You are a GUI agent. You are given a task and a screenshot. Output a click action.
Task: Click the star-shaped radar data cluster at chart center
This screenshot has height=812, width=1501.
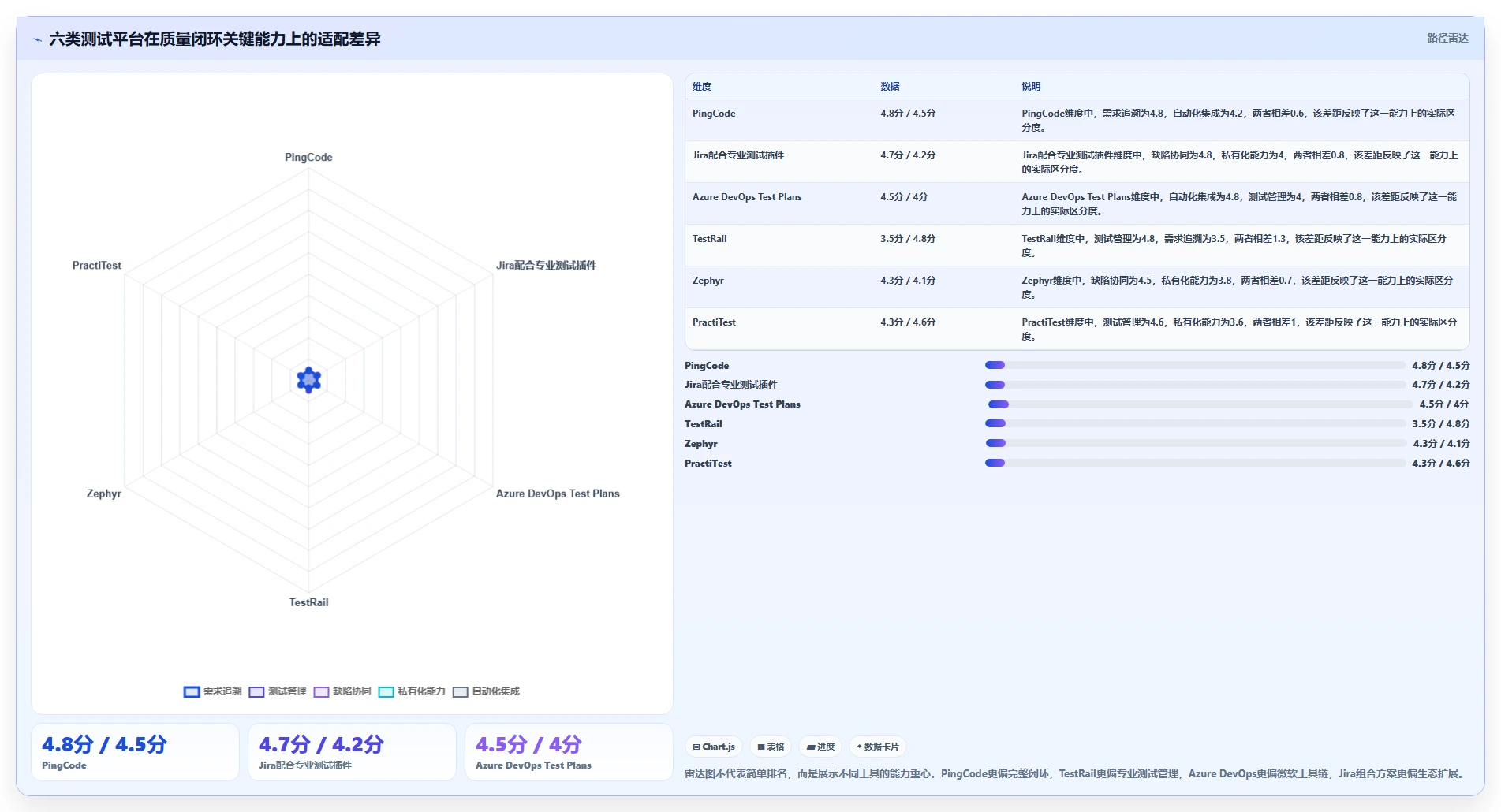(x=308, y=380)
